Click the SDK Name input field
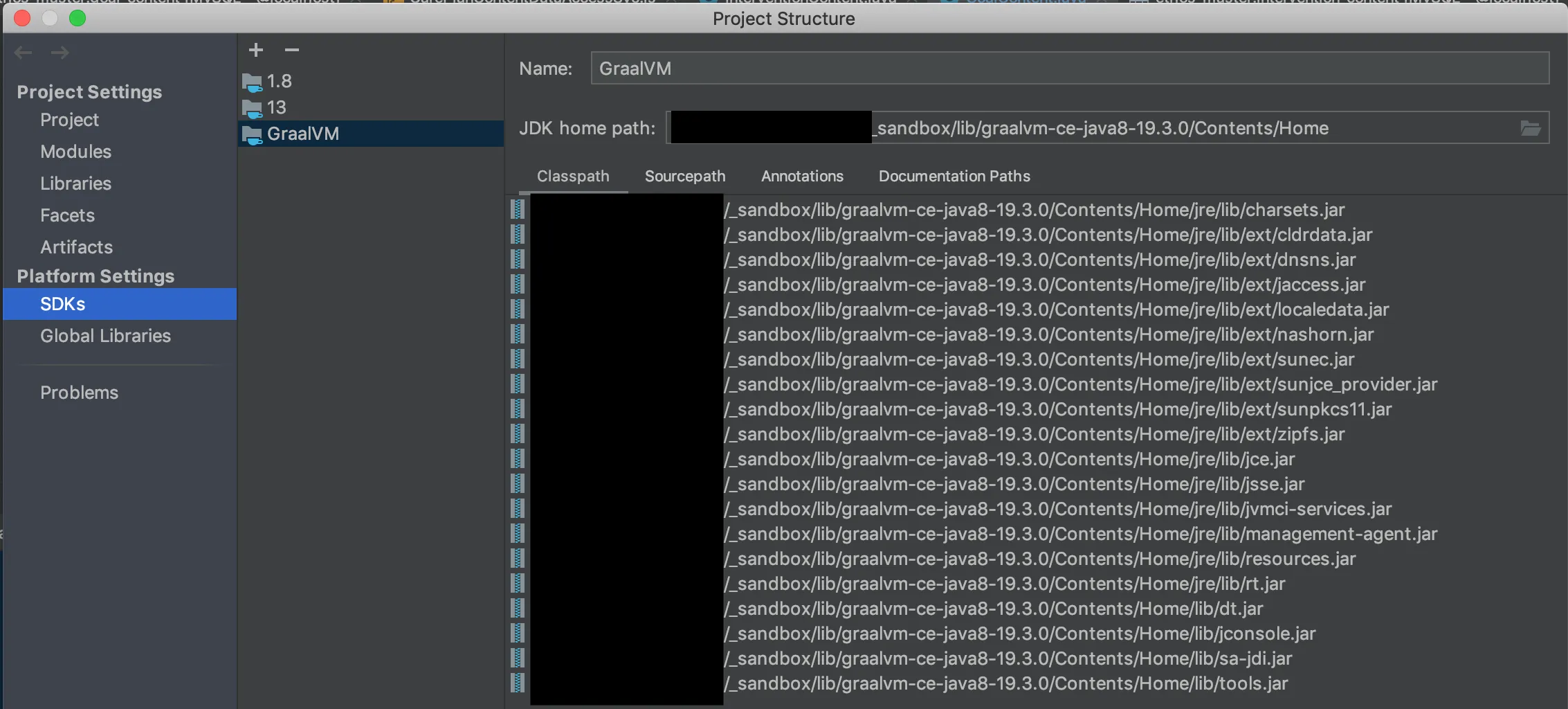1568x709 pixels. point(1070,69)
